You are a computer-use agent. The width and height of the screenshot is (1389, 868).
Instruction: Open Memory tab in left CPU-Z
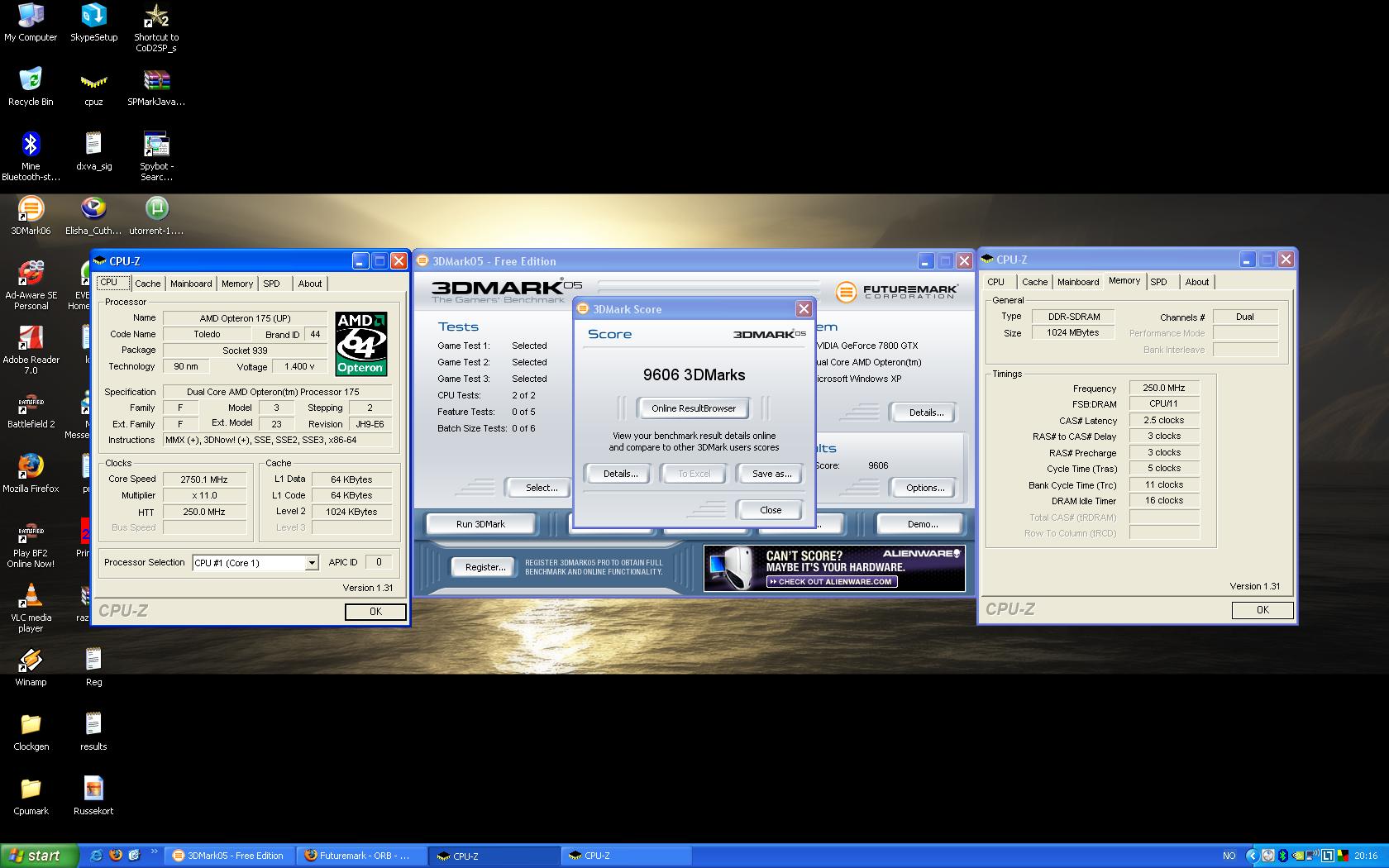(237, 284)
